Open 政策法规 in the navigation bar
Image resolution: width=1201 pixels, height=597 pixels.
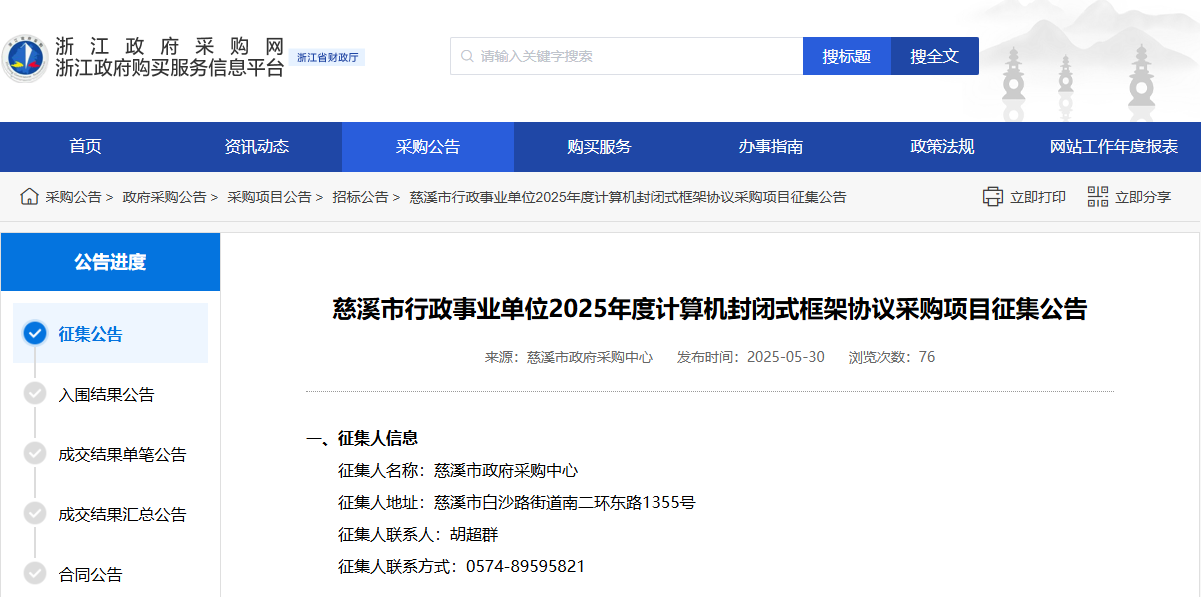coord(942,147)
